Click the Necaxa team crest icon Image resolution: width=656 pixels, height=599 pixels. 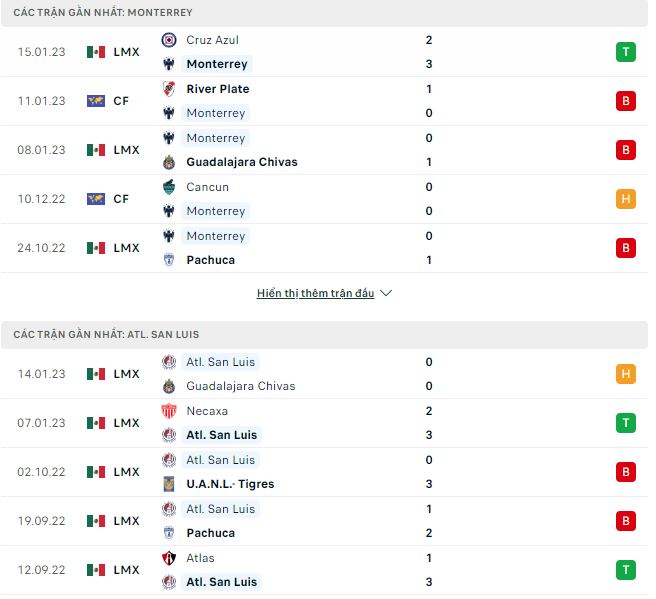pos(169,411)
